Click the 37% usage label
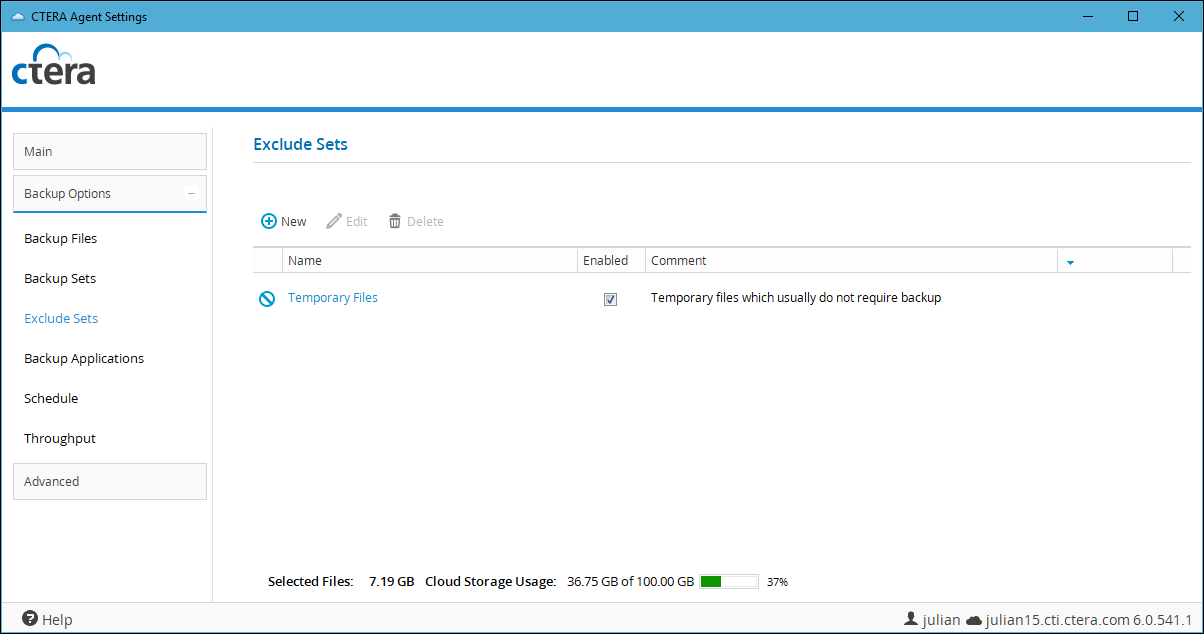 click(777, 582)
